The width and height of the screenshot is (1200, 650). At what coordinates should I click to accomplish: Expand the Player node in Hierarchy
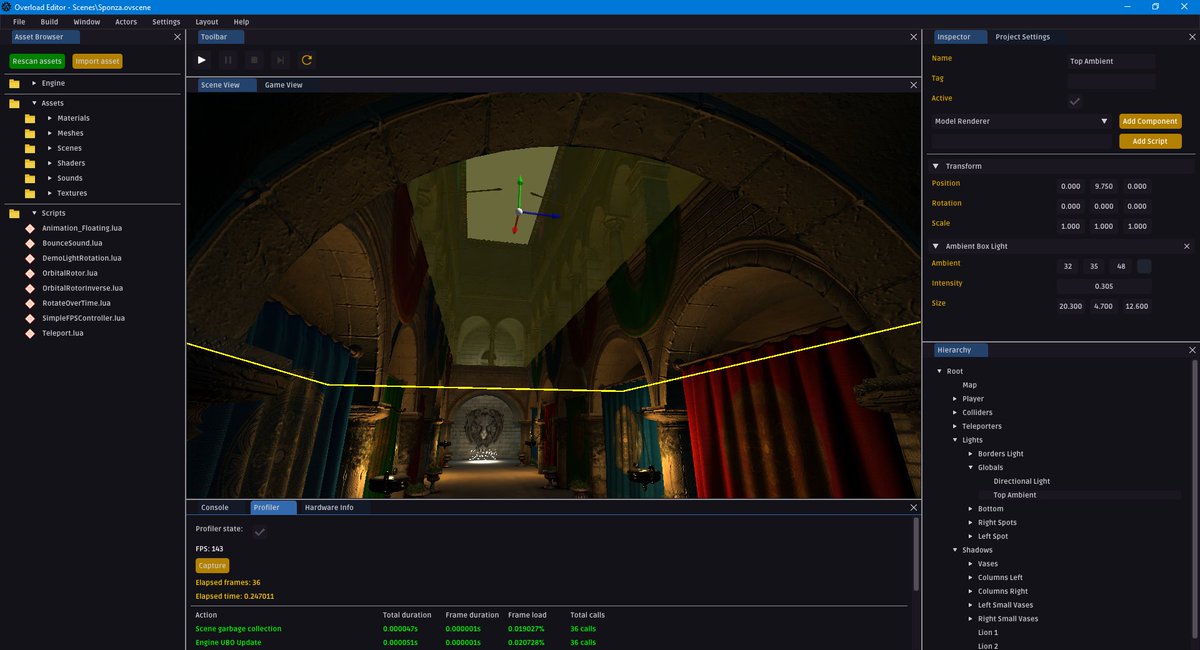pos(955,399)
